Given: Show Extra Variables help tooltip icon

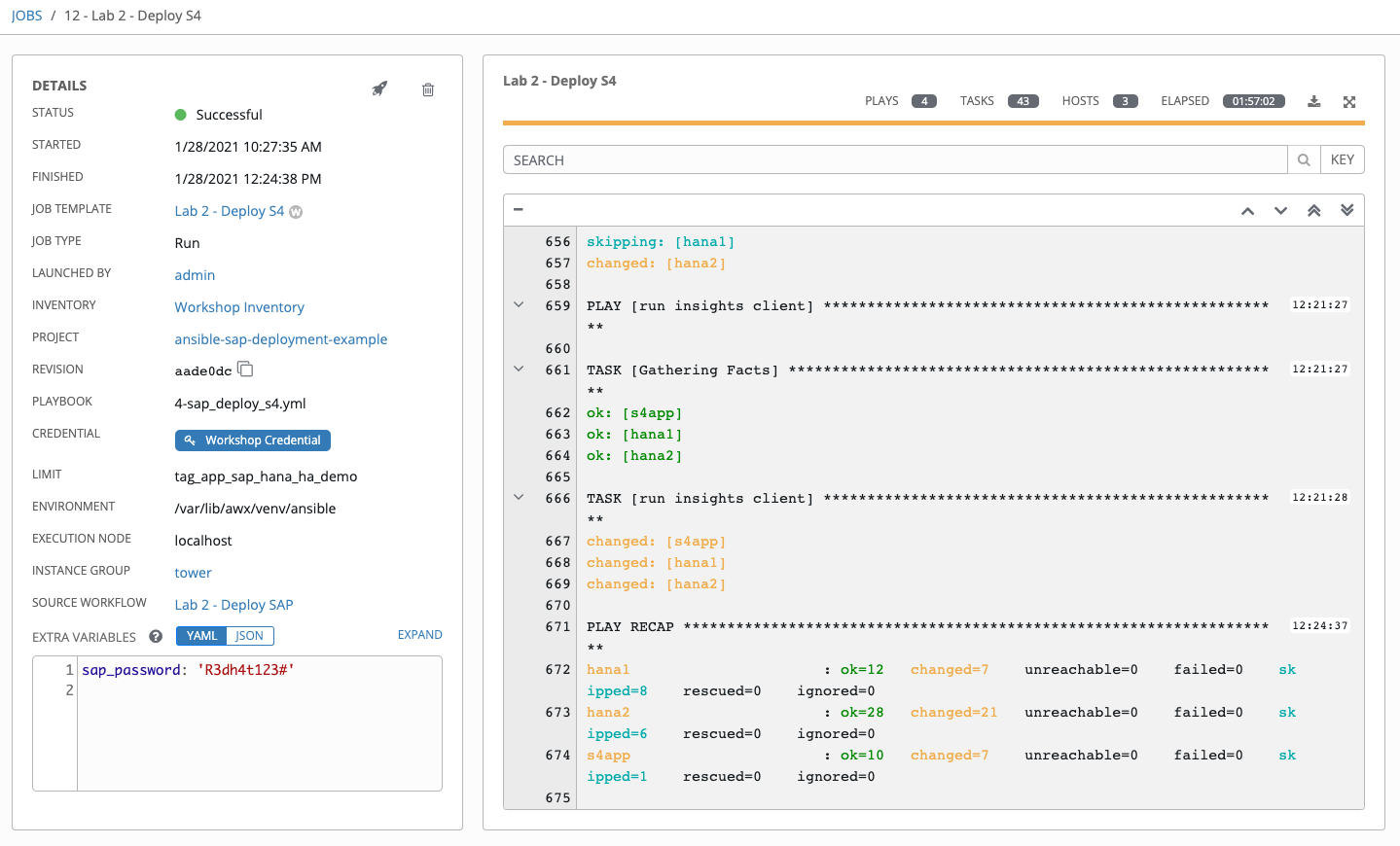Looking at the screenshot, I should click(x=156, y=637).
